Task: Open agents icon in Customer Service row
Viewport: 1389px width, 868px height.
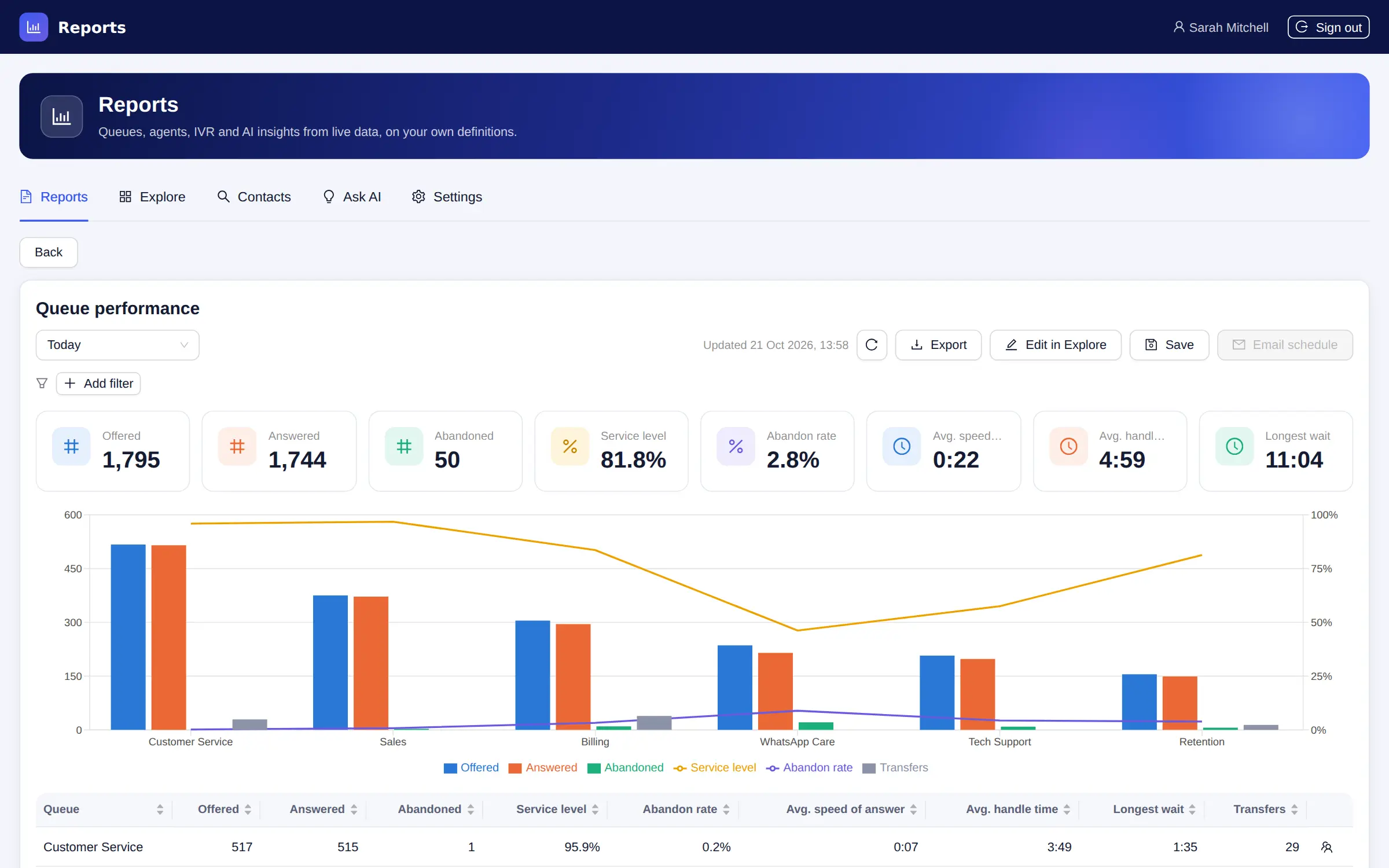Action: tap(1327, 847)
